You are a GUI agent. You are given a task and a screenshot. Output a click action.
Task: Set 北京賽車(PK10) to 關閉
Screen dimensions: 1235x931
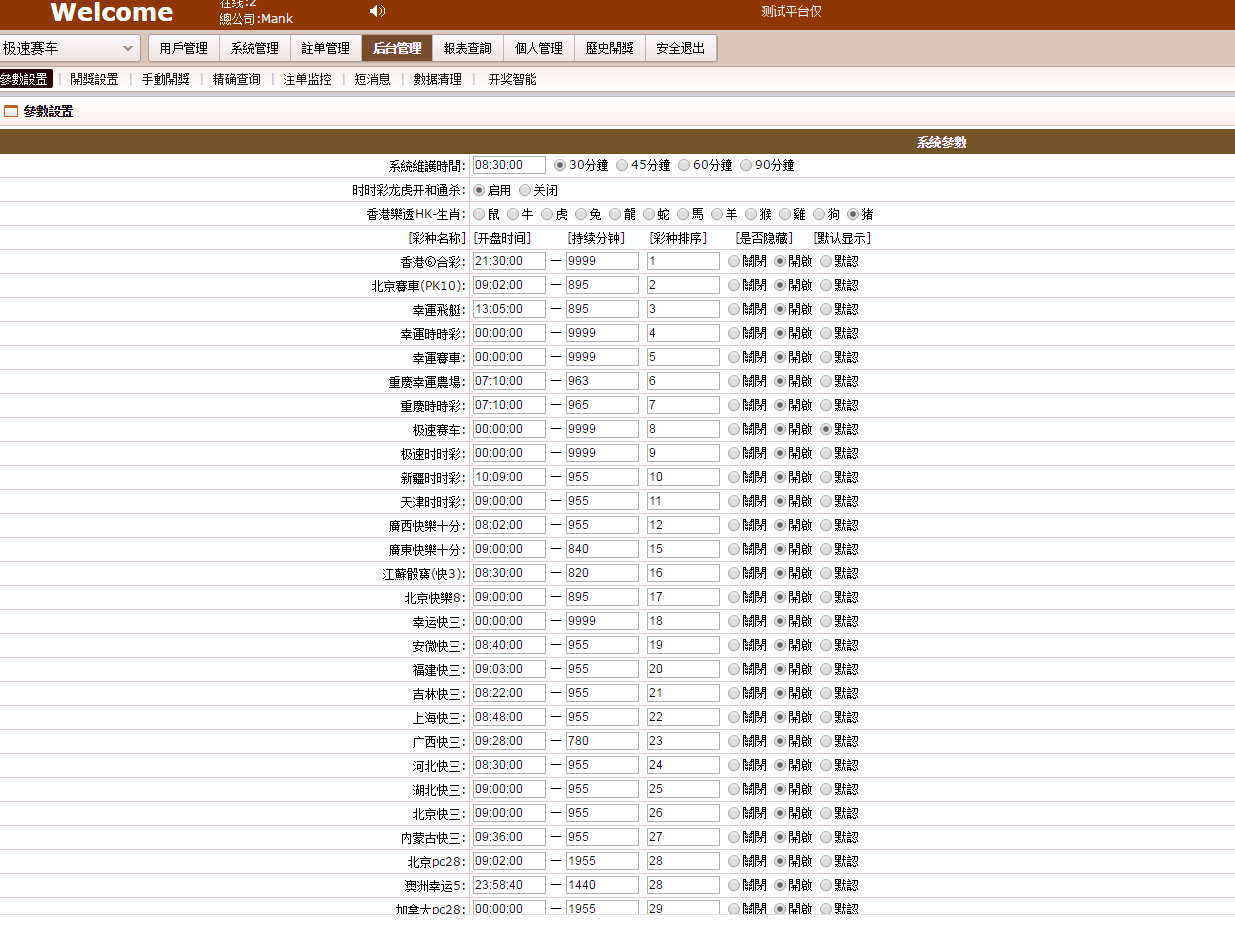click(x=734, y=286)
